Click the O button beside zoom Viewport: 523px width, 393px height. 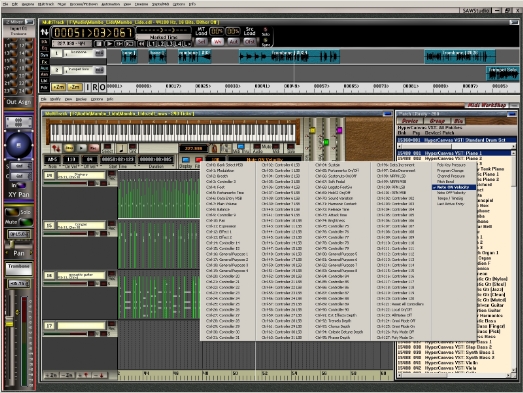(102, 87)
